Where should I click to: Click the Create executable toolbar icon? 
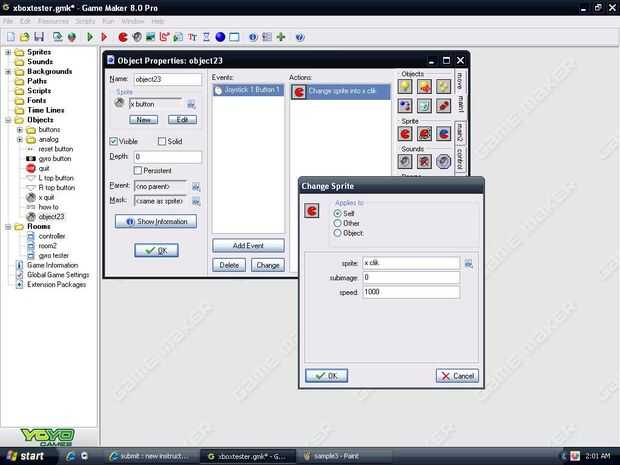(x=58, y=37)
